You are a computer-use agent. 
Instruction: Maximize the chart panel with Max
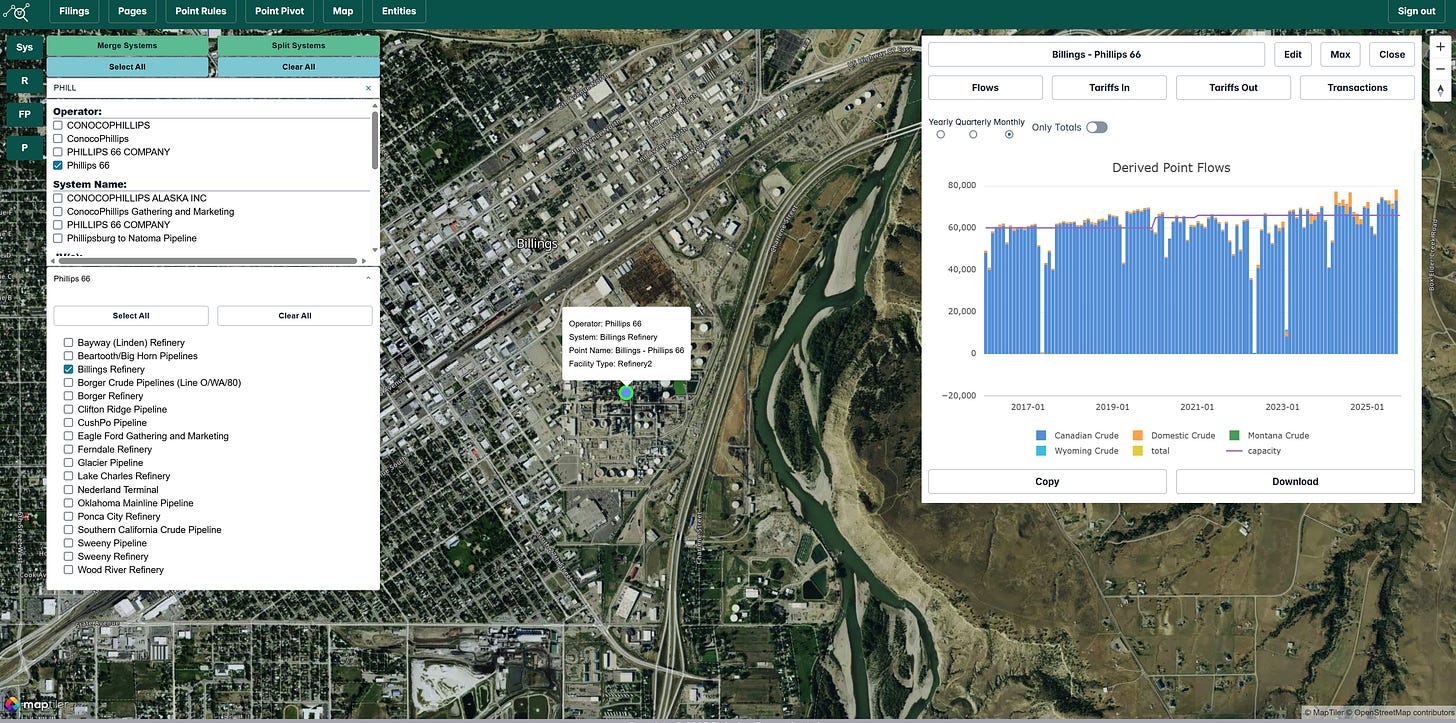click(1340, 55)
